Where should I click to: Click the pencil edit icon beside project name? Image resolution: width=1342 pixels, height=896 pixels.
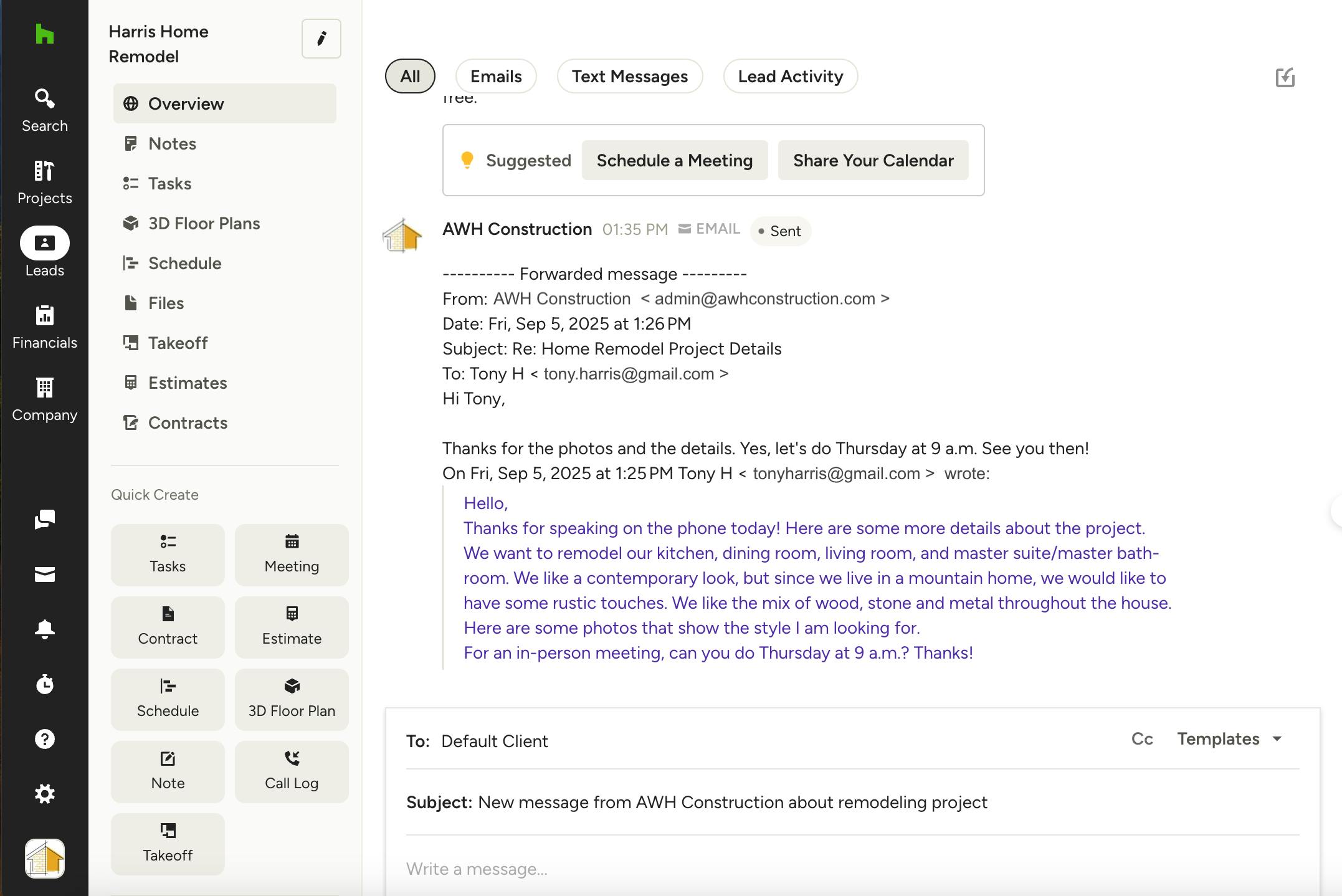coord(321,39)
